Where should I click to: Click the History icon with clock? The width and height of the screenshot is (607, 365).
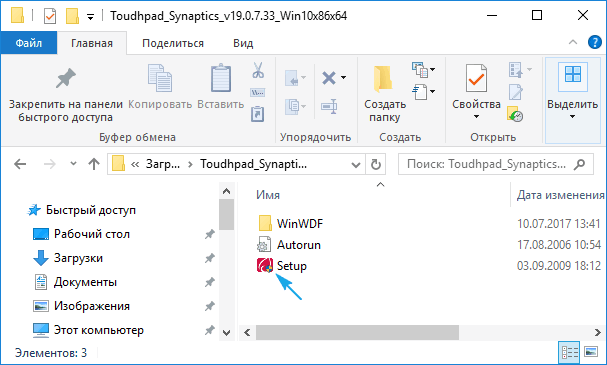(515, 114)
